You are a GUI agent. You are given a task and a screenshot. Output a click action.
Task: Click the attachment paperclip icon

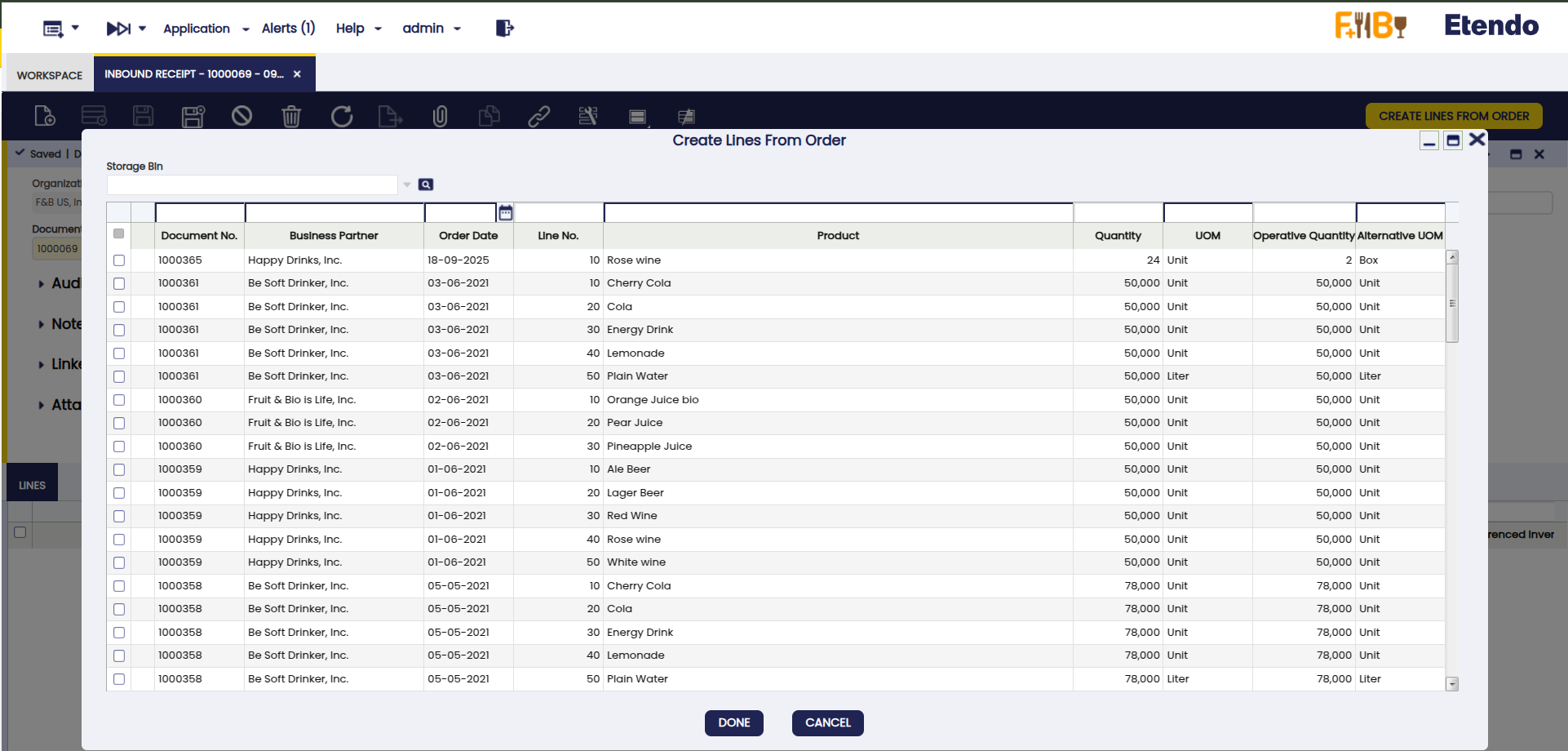pos(440,117)
